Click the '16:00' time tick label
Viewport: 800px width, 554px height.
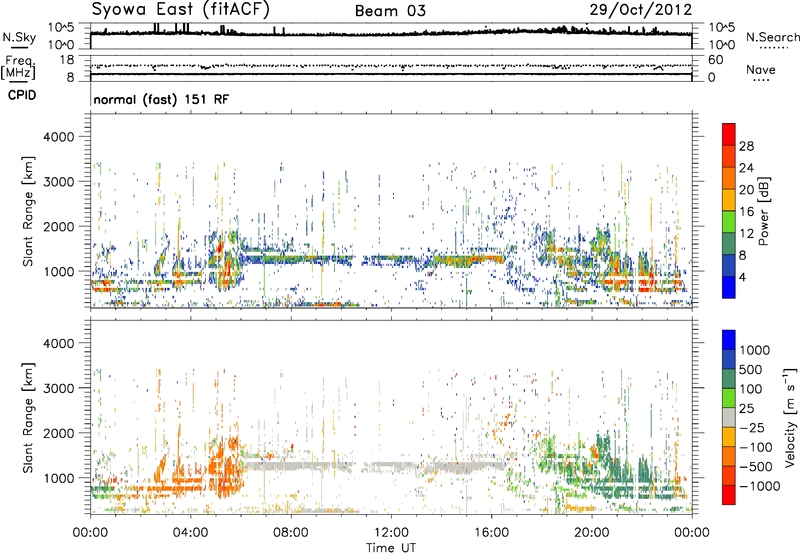point(491,533)
